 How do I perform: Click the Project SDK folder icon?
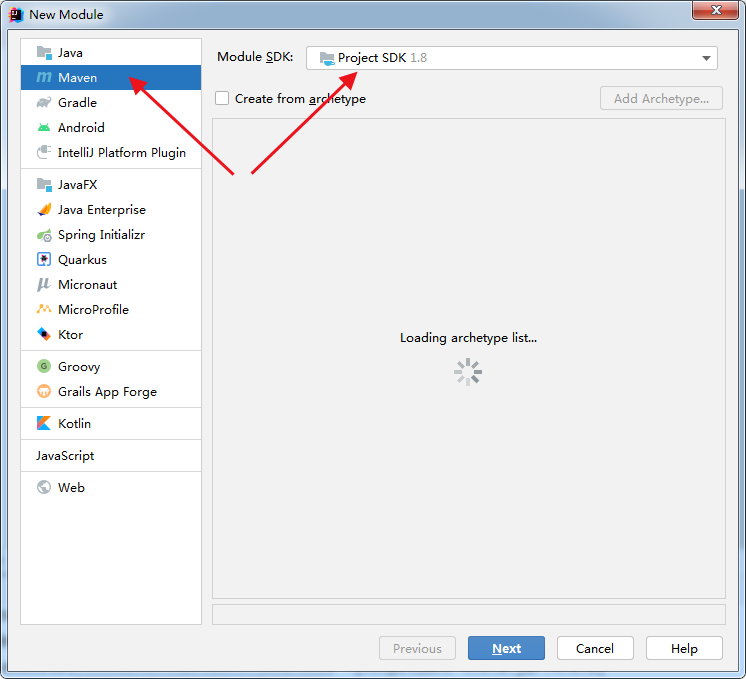327,58
